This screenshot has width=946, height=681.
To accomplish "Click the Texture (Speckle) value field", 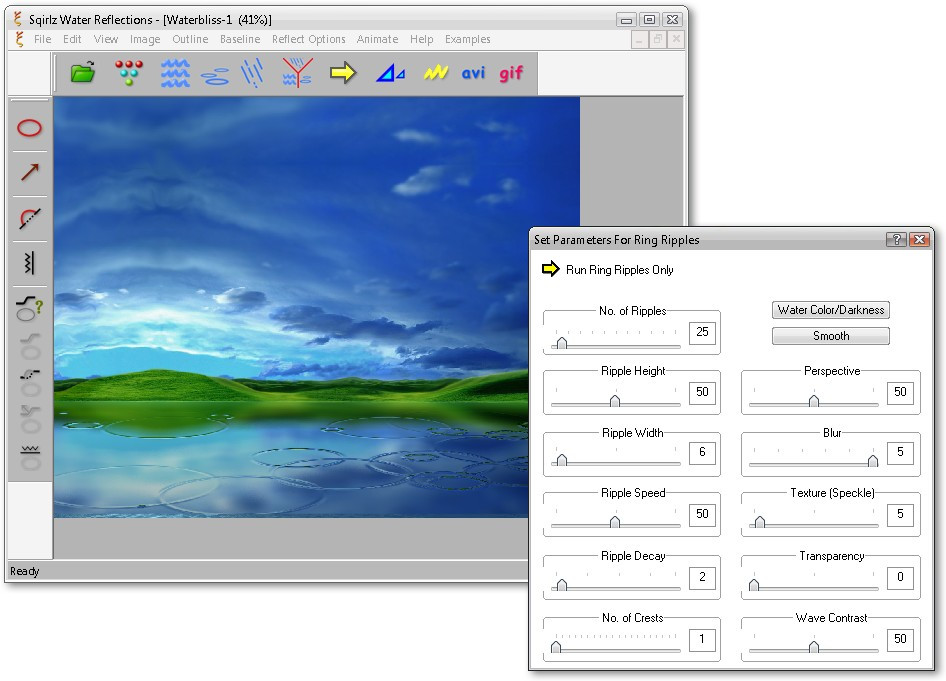I will [900, 514].
